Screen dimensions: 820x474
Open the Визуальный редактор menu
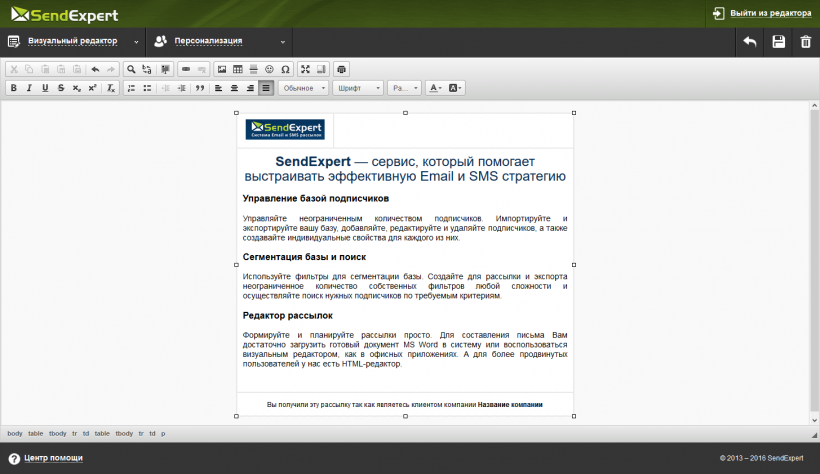point(73,41)
